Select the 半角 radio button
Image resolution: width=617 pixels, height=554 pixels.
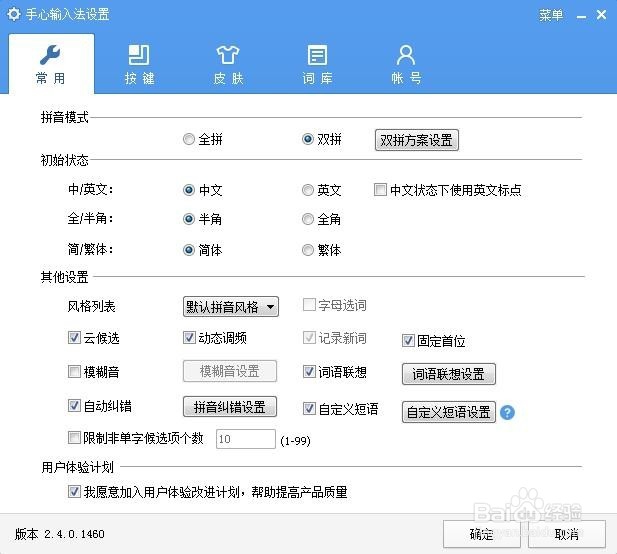189,219
